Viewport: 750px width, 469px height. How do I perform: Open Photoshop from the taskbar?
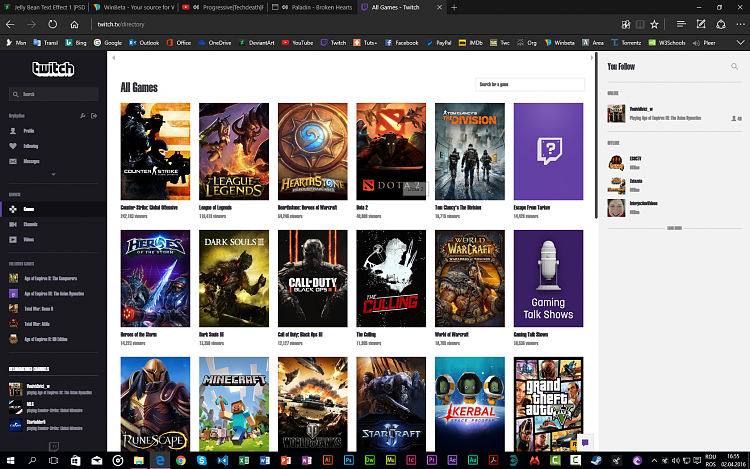coord(349,460)
